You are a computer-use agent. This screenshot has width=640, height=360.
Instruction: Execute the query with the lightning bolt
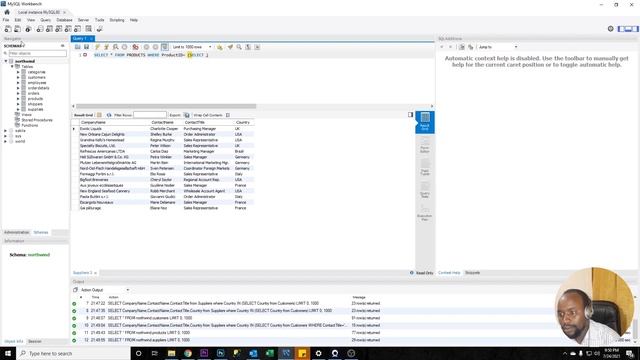pyautogui.click(x=97, y=47)
